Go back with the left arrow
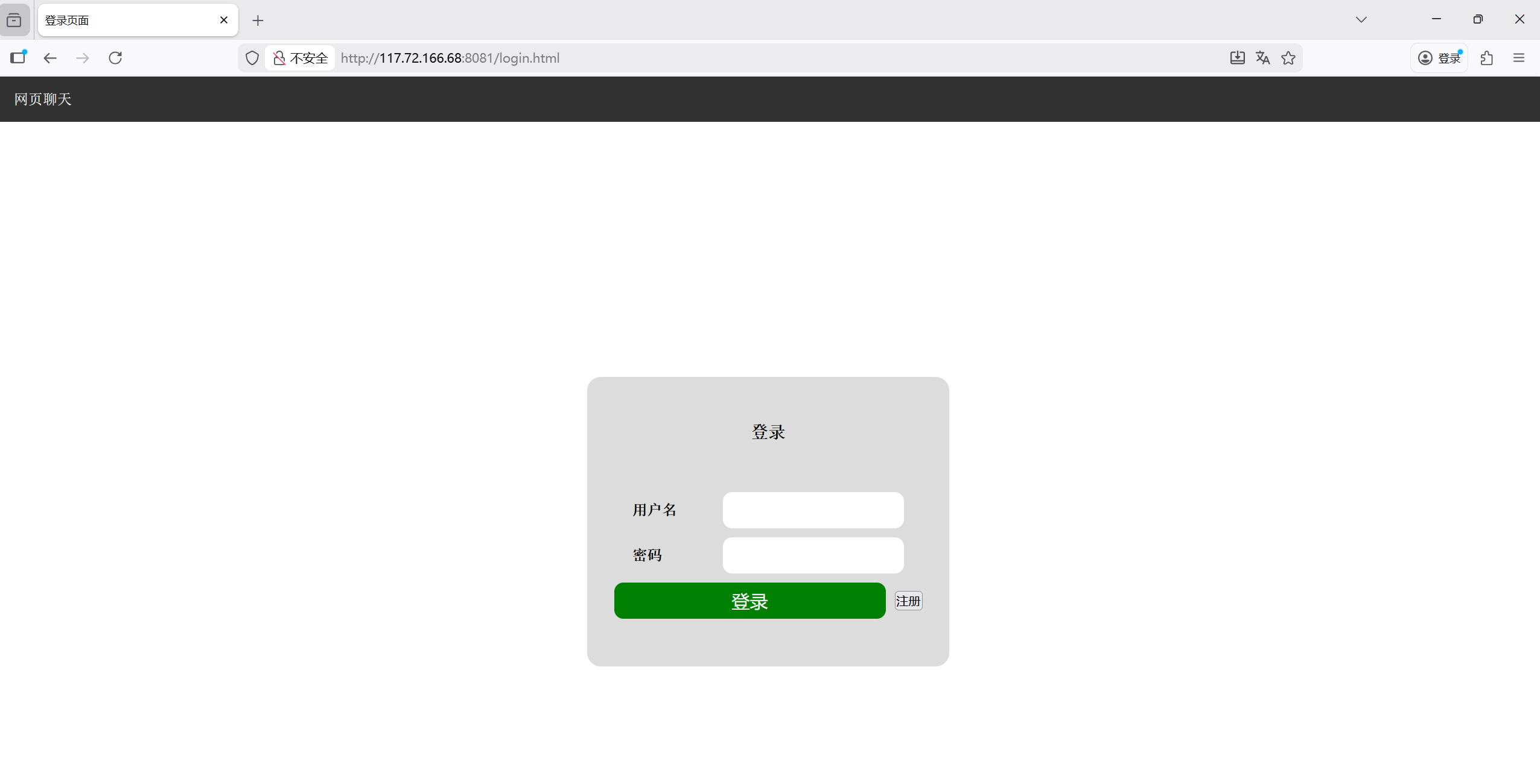This screenshot has width=1540, height=784. pos(50,58)
